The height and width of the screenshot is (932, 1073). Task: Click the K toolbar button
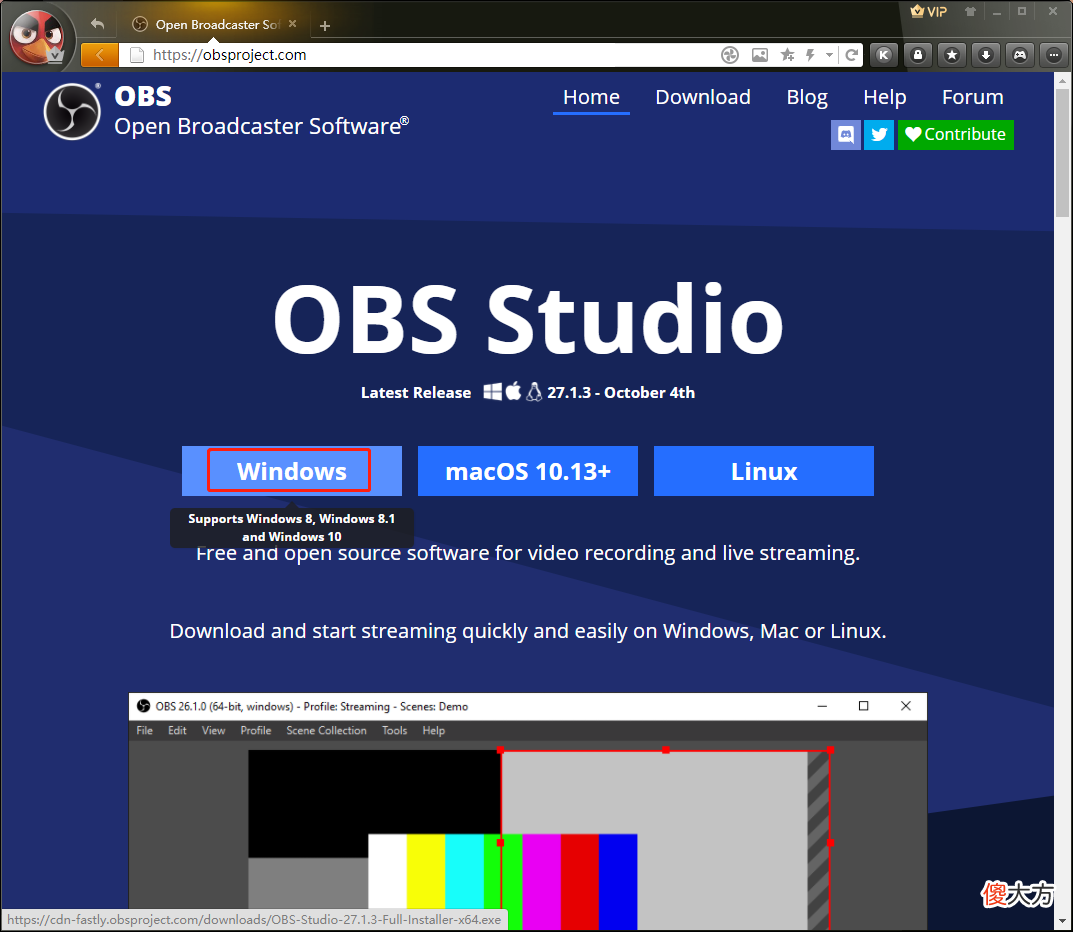884,55
